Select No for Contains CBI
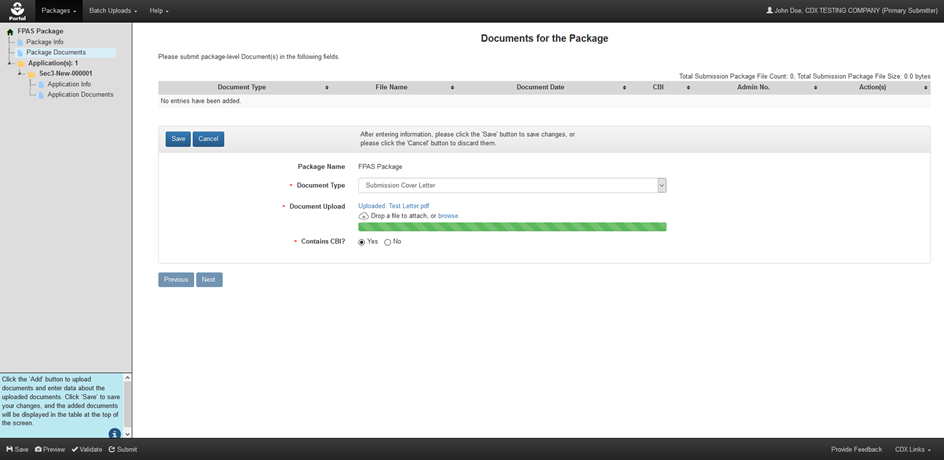 [x=388, y=242]
